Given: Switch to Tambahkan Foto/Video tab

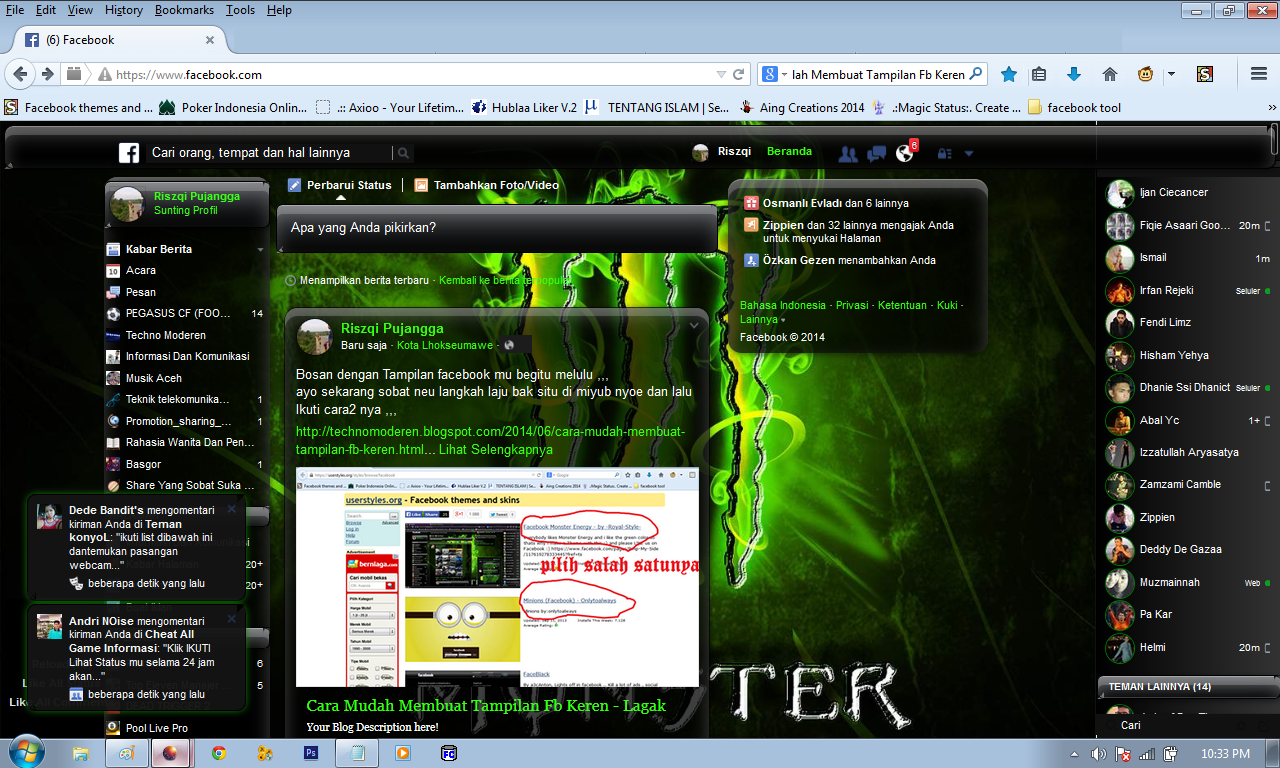Looking at the screenshot, I should tap(487, 185).
